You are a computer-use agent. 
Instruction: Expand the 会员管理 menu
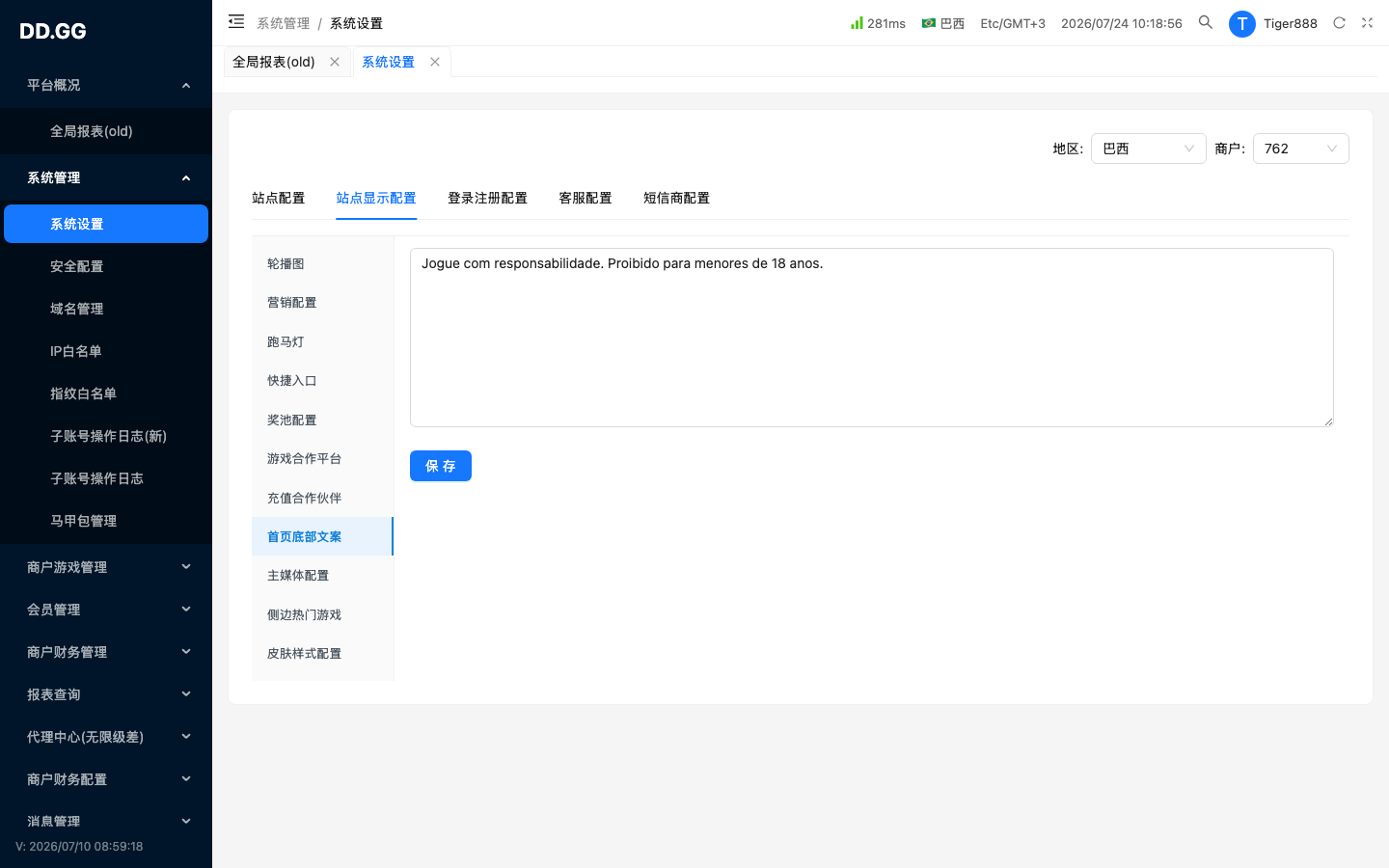[106, 610]
